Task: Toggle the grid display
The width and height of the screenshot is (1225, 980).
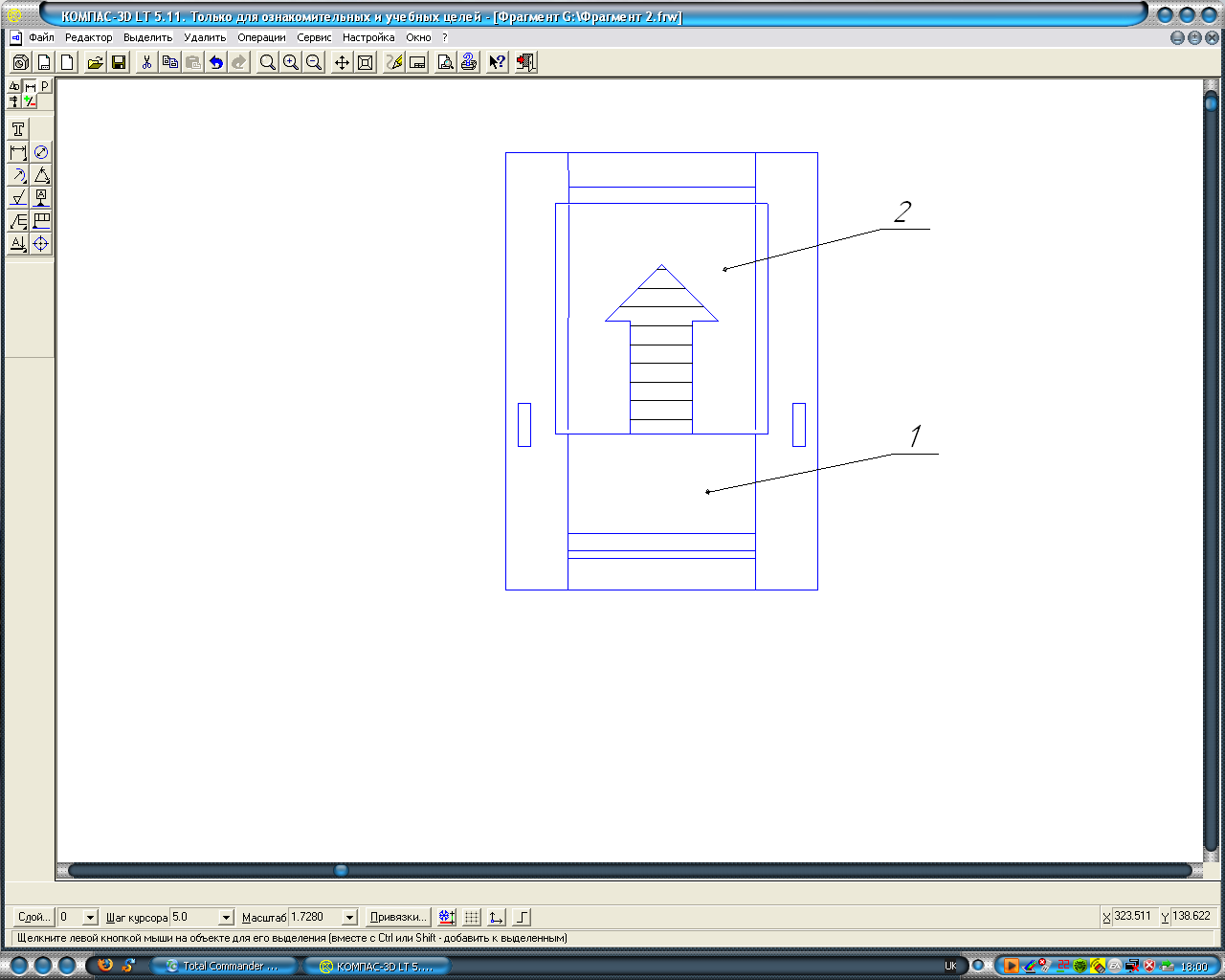Action: click(x=472, y=917)
